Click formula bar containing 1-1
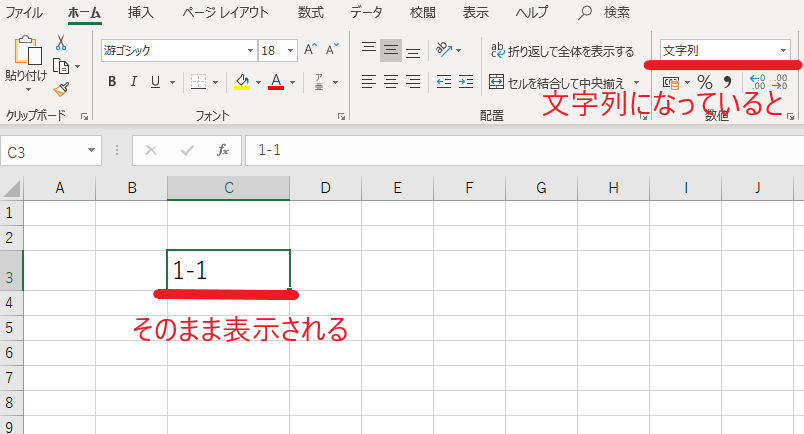Screen dimensions: 804x434 pyautogui.click(x=524, y=150)
